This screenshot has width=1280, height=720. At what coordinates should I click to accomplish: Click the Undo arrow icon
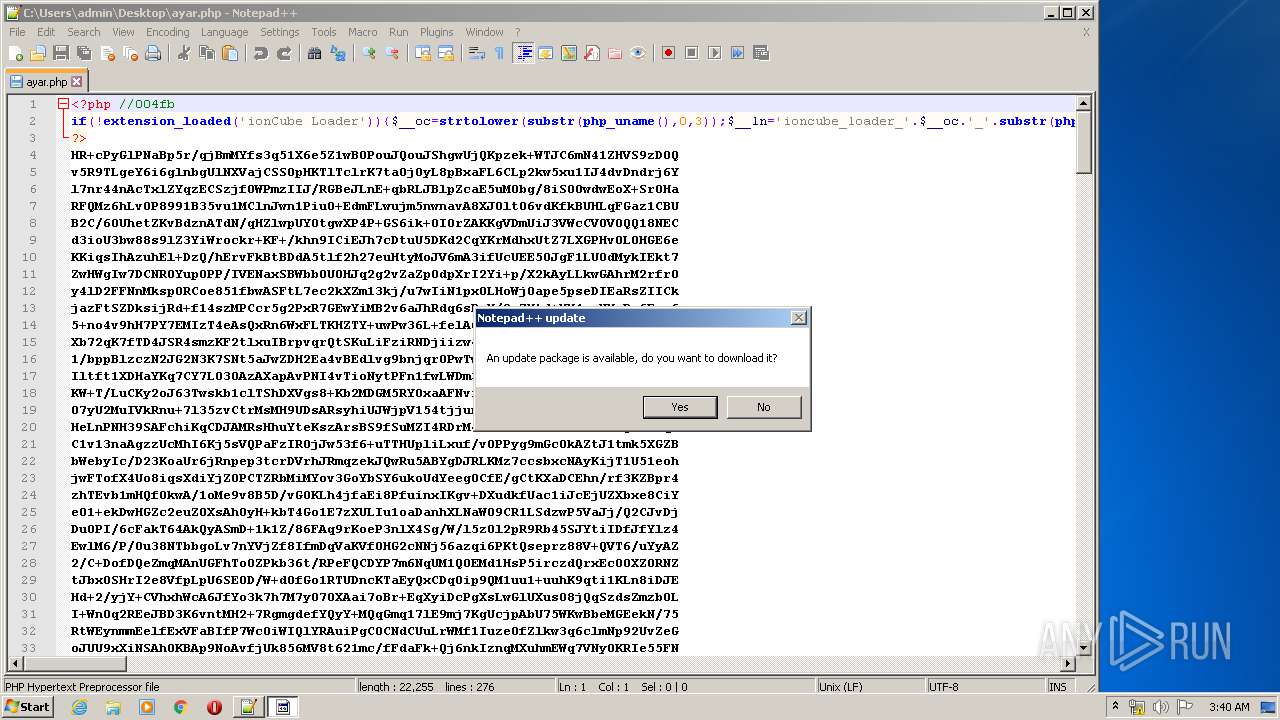tap(260, 53)
